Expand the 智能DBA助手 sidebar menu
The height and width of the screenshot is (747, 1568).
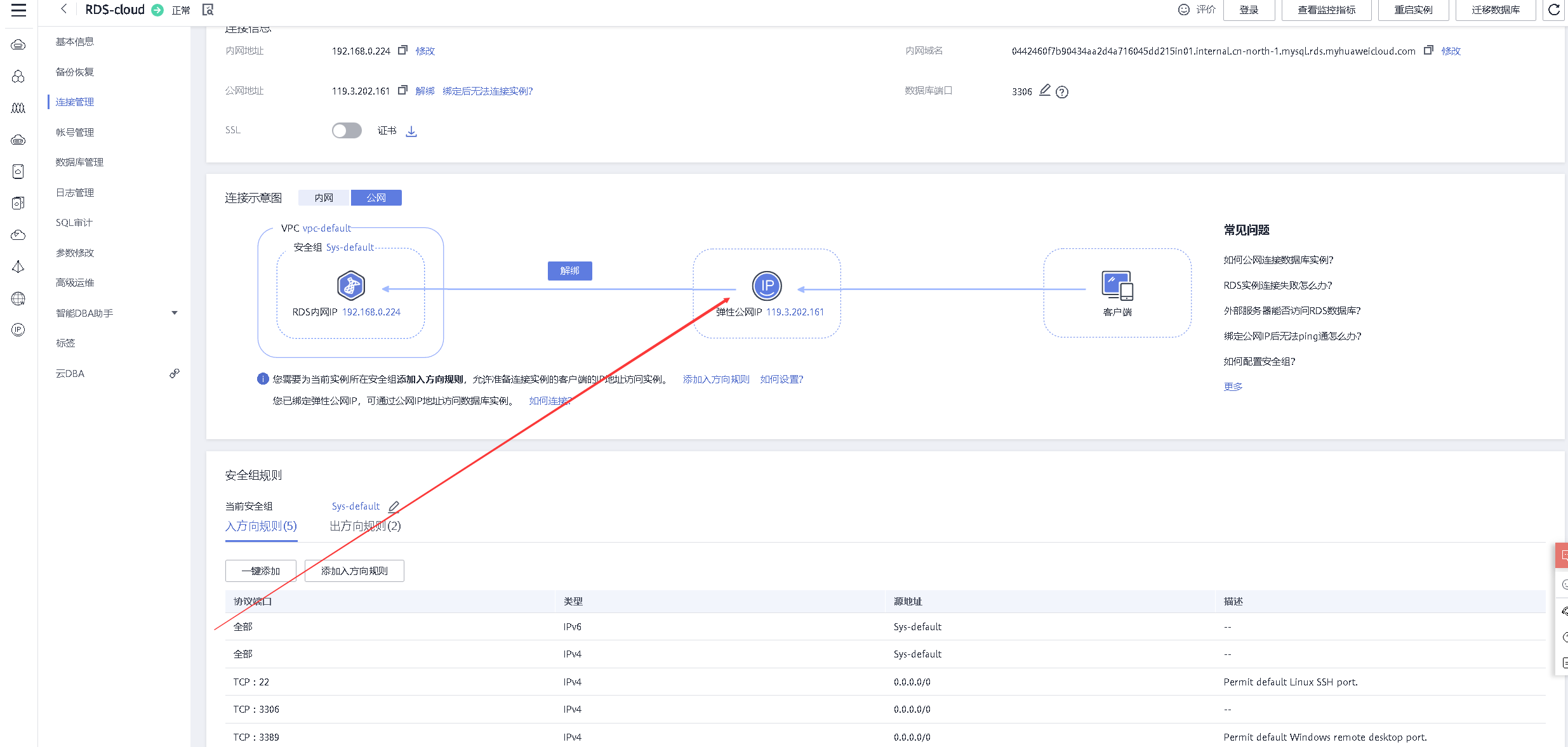(x=175, y=313)
